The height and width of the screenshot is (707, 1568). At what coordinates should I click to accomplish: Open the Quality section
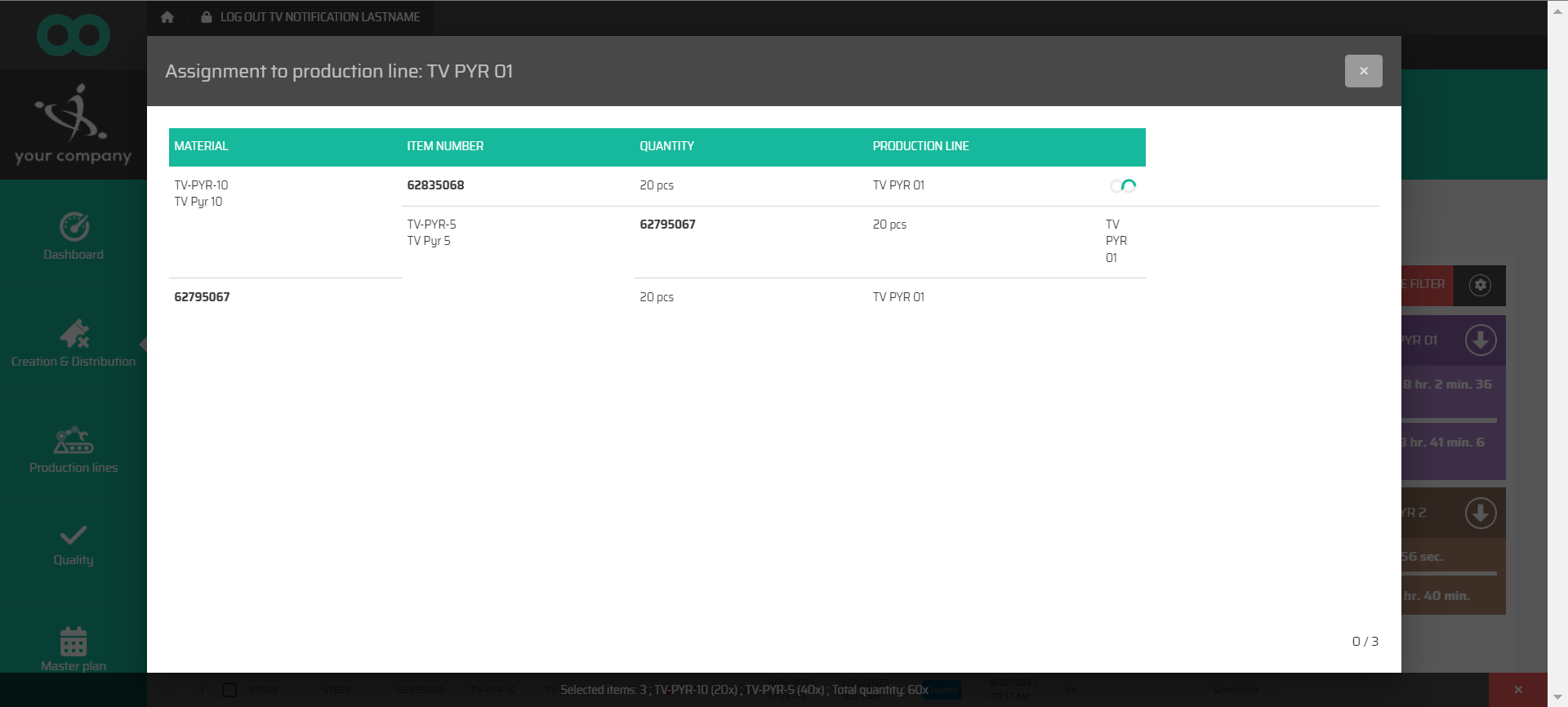(73, 545)
